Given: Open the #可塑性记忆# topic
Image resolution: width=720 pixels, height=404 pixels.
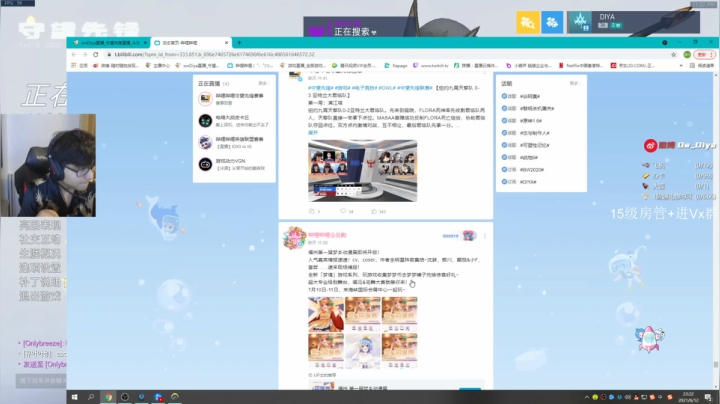Looking at the screenshot, I should click(x=534, y=145).
